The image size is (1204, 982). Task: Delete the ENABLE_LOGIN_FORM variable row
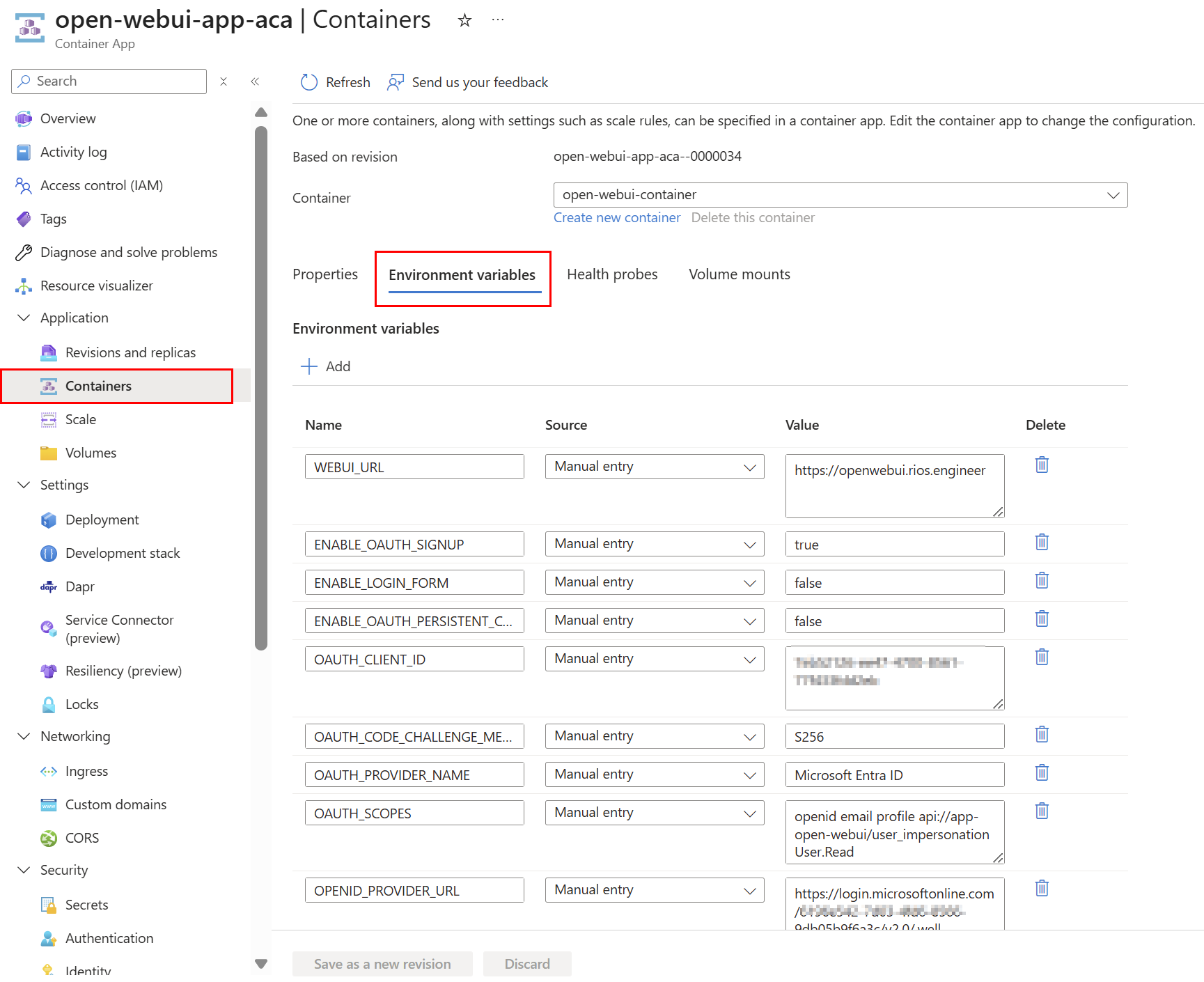click(x=1041, y=581)
